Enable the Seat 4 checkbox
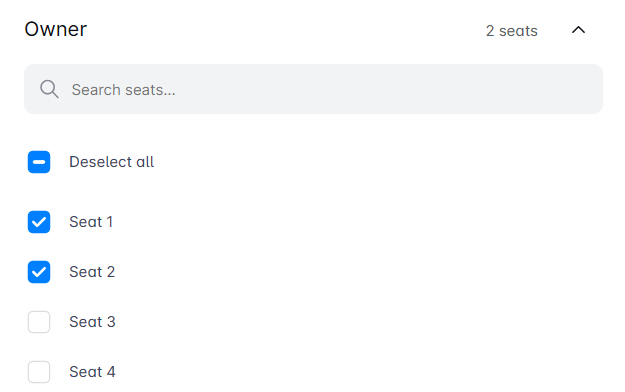Image resolution: width=625 pixels, height=392 pixels. click(x=39, y=372)
